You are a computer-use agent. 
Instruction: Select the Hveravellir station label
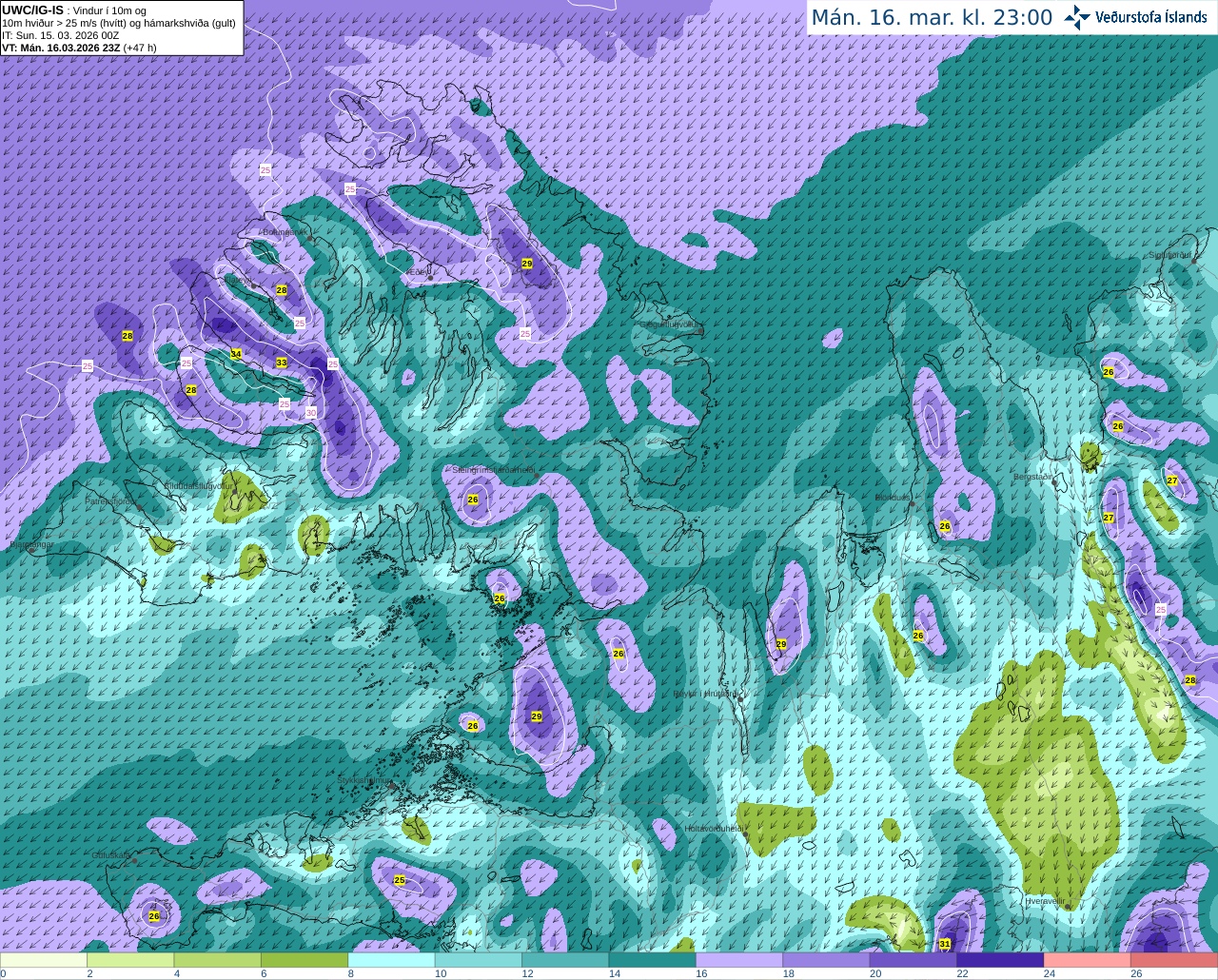[x=1044, y=900]
